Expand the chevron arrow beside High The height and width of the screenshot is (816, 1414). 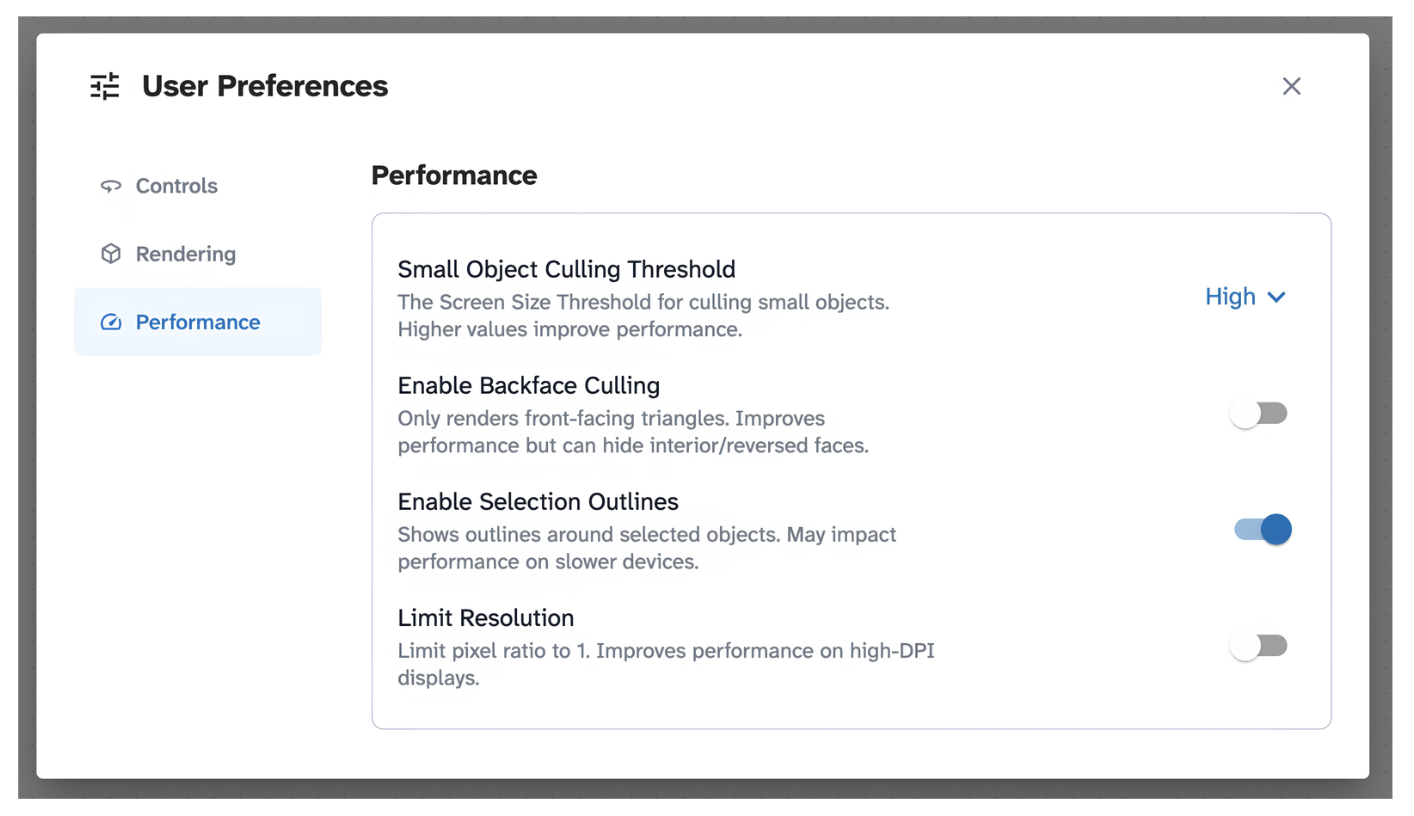[x=1275, y=297]
